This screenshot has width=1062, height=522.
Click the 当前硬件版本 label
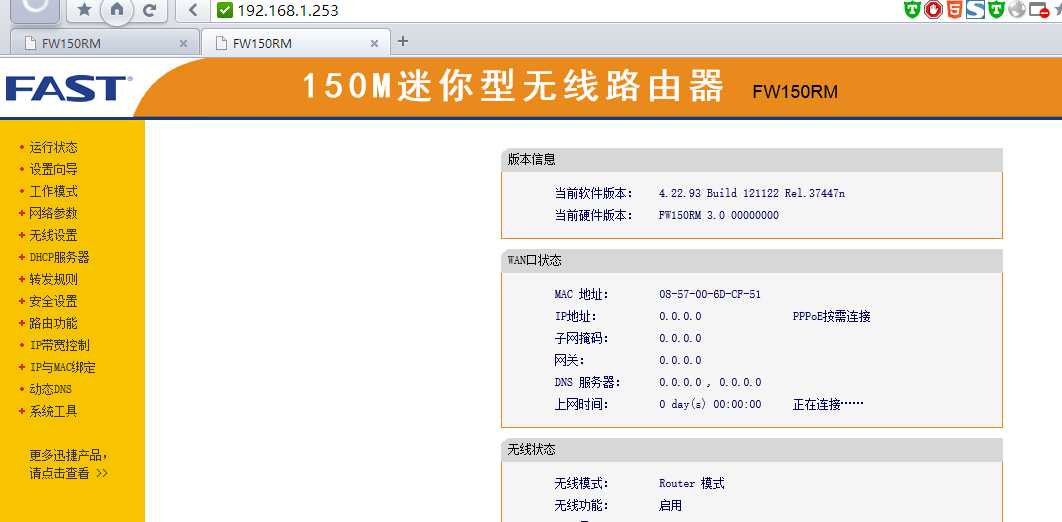click(x=593, y=215)
